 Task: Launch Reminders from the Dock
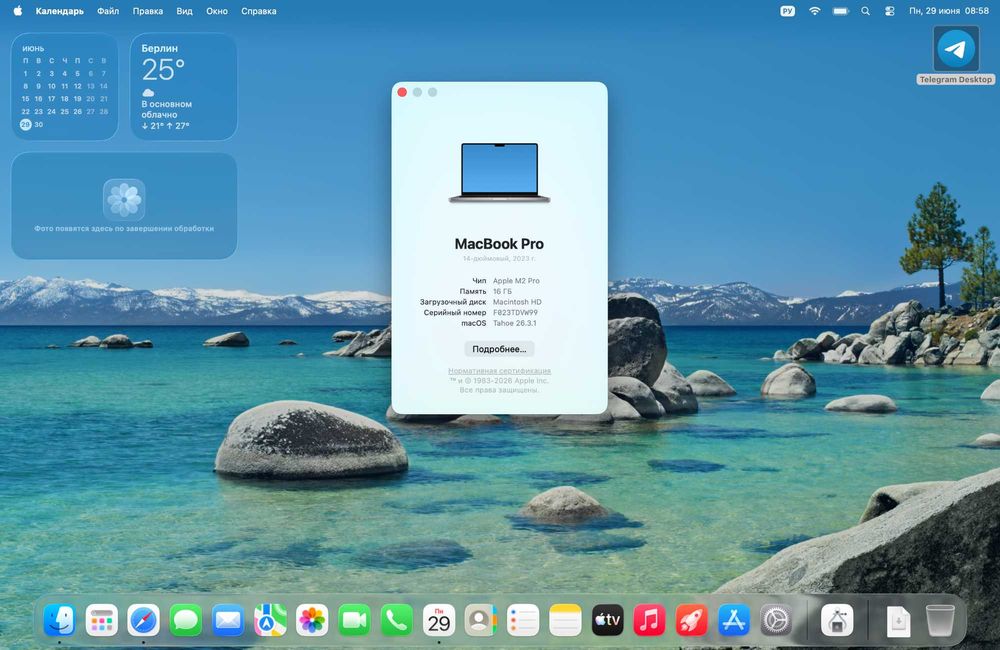click(523, 619)
